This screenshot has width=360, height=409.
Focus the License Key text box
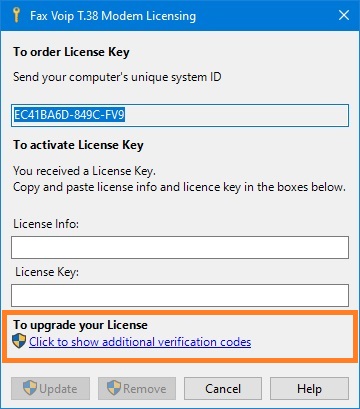click(x=180, y=295)
